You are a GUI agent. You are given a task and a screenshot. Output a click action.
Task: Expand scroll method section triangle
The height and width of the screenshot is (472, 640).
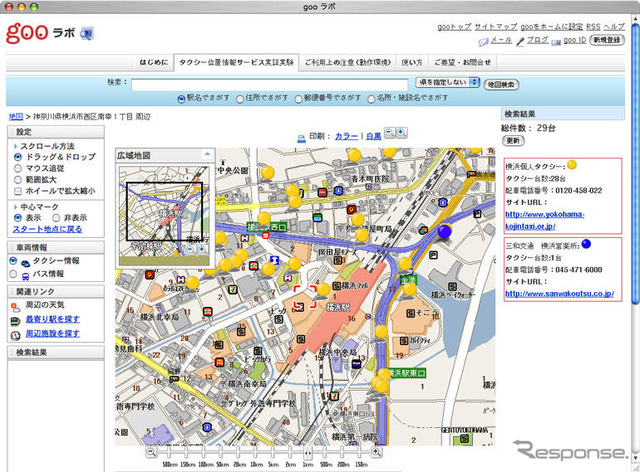[16, 146]
